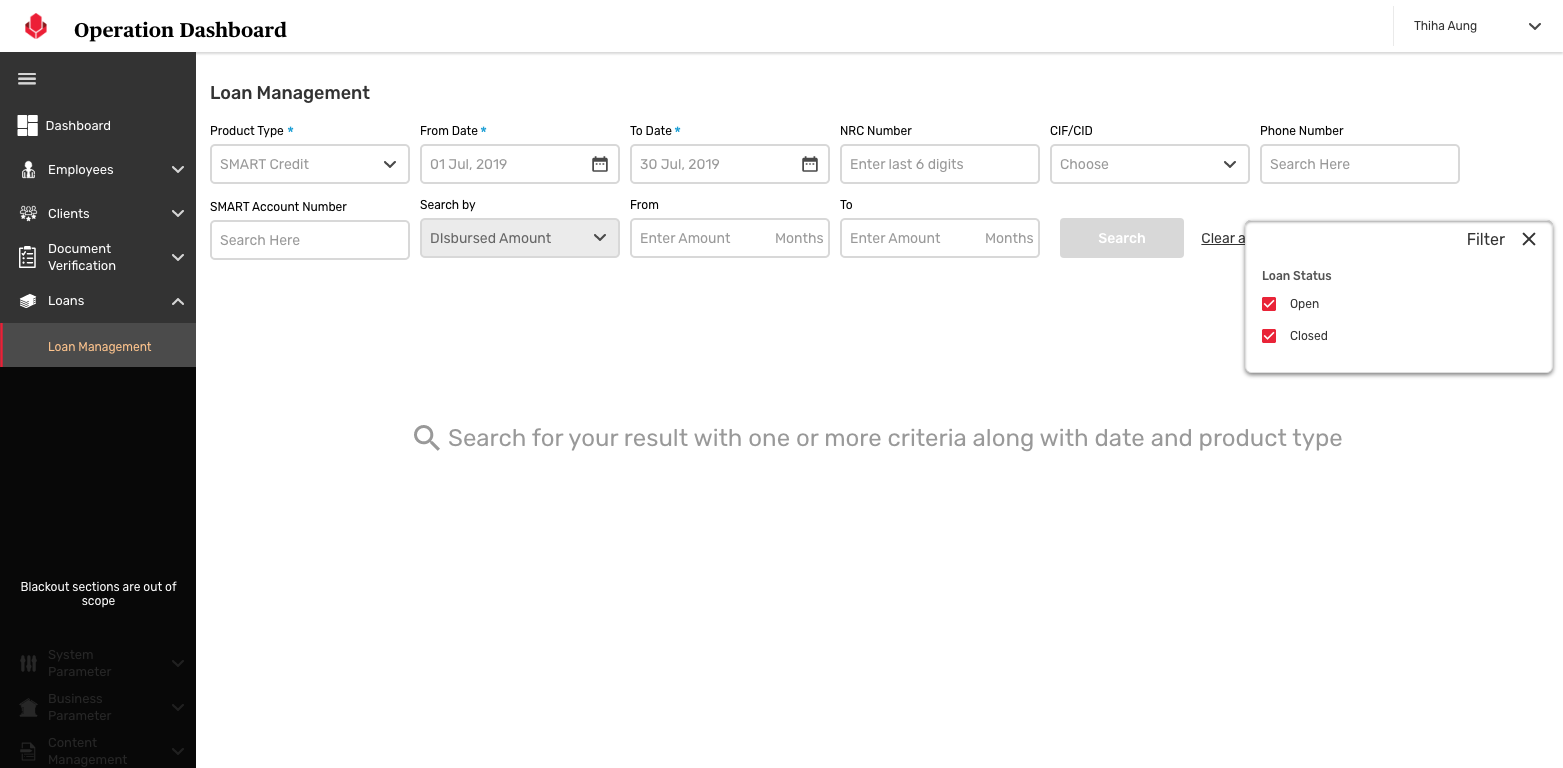Select Loans in the sidebar
The height and width of the screenshot is (768, 1563).
66,301
